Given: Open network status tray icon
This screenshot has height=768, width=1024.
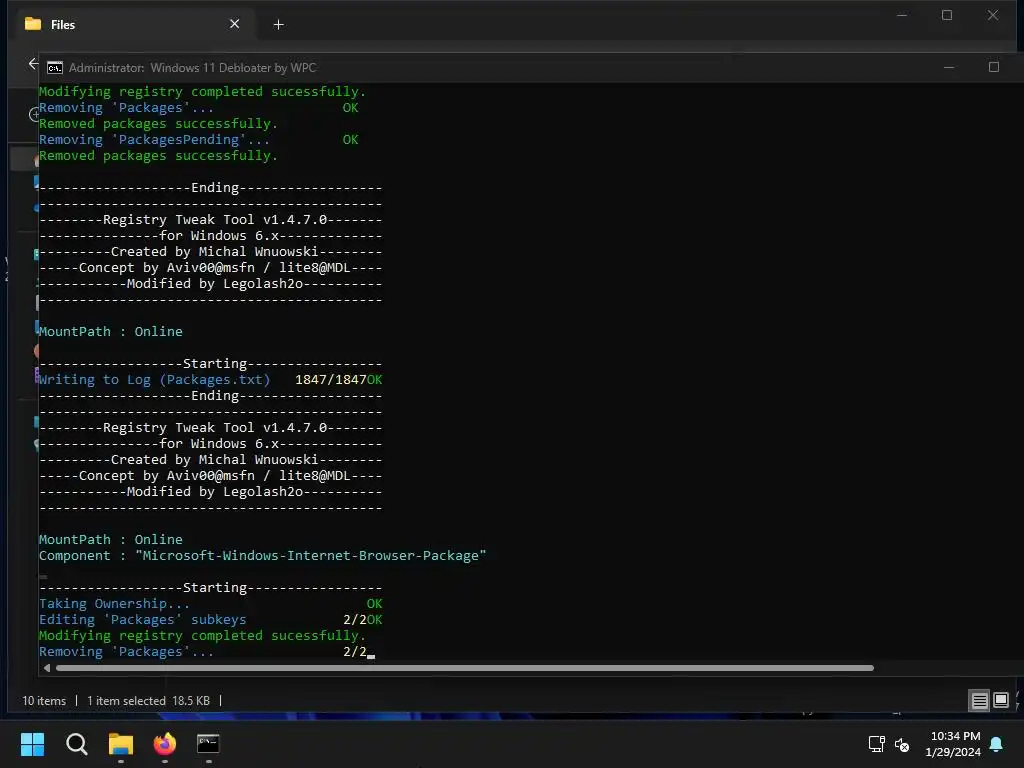Looking at the screenshot, I should (x=876, y=744).
